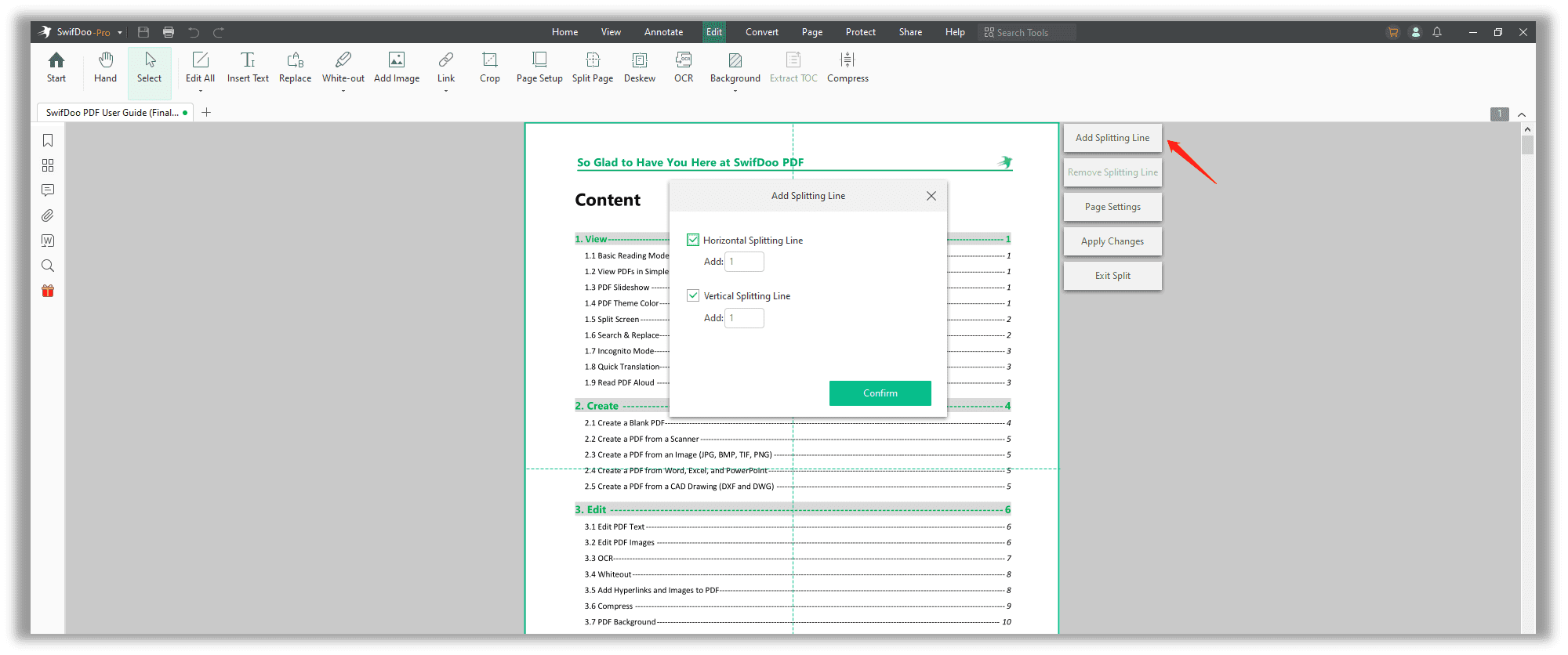The width and height of the screenshot is (1568, 655).
Task: Show the page thumbnails panel
Action: (x=48, y=165)
